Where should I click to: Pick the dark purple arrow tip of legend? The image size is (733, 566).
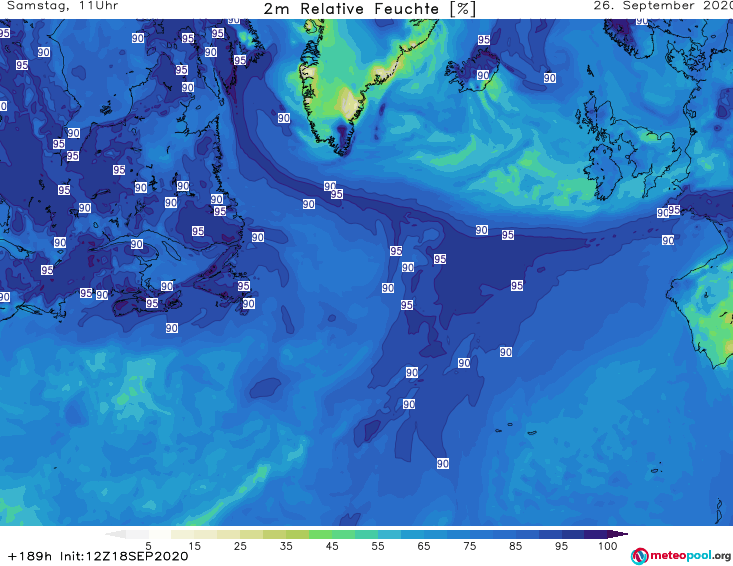(620, 534)
